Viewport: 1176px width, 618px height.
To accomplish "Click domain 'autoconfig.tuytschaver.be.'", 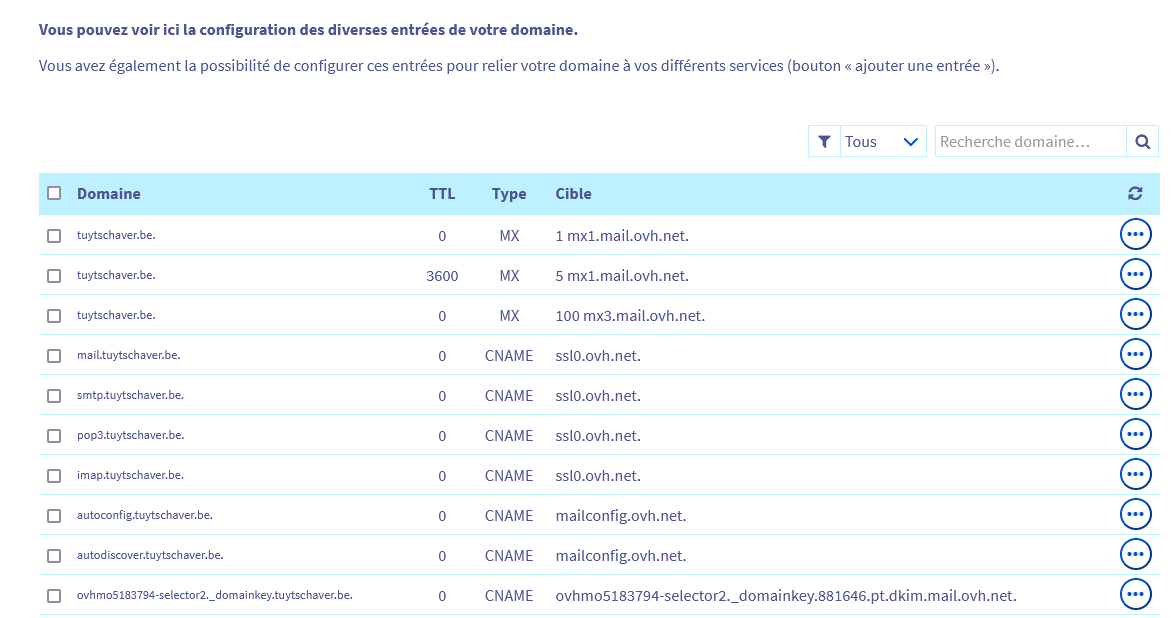I will click(x=145, y=515).
